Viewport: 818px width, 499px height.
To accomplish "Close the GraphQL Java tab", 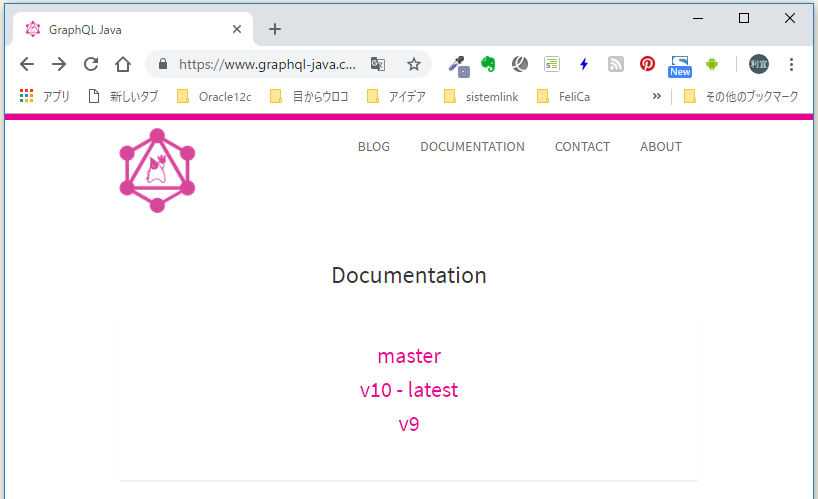I will coord(237,29).
